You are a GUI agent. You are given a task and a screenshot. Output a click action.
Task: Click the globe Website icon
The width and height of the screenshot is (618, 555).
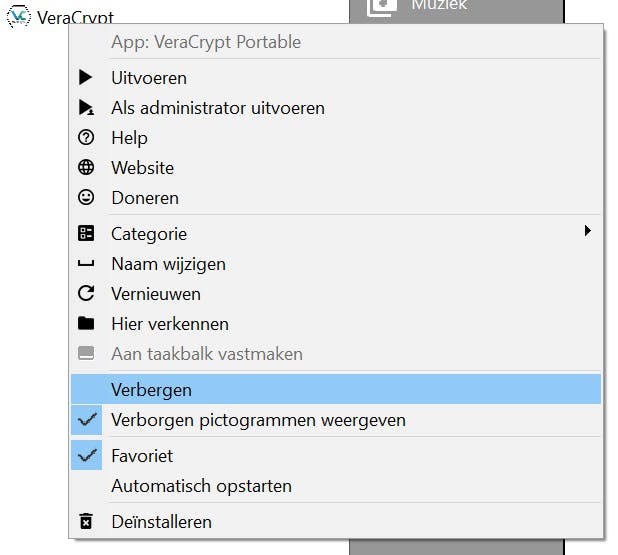pyautogui.click(x=86, y=167)
